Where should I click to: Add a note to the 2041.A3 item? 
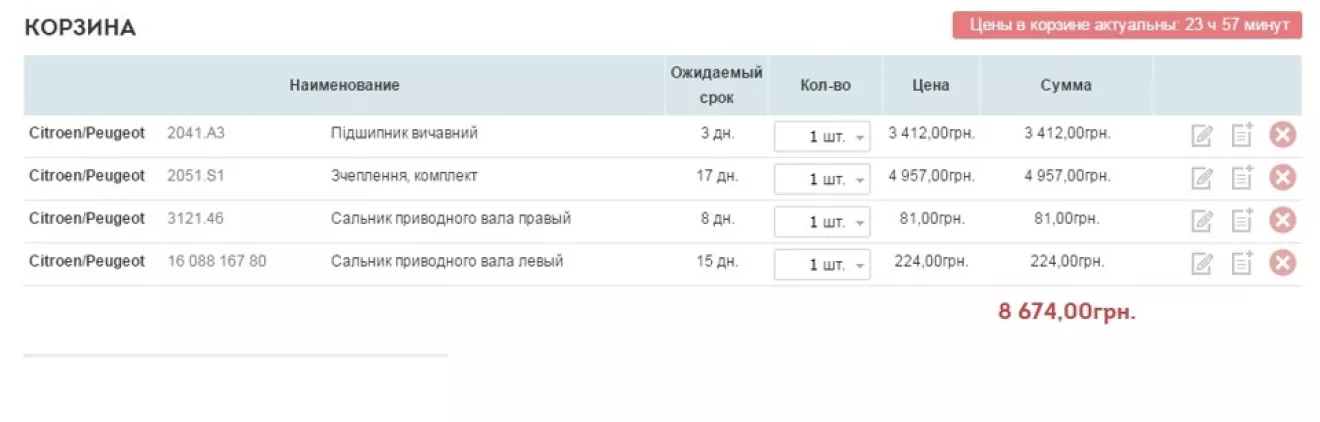pos(1242,135)
